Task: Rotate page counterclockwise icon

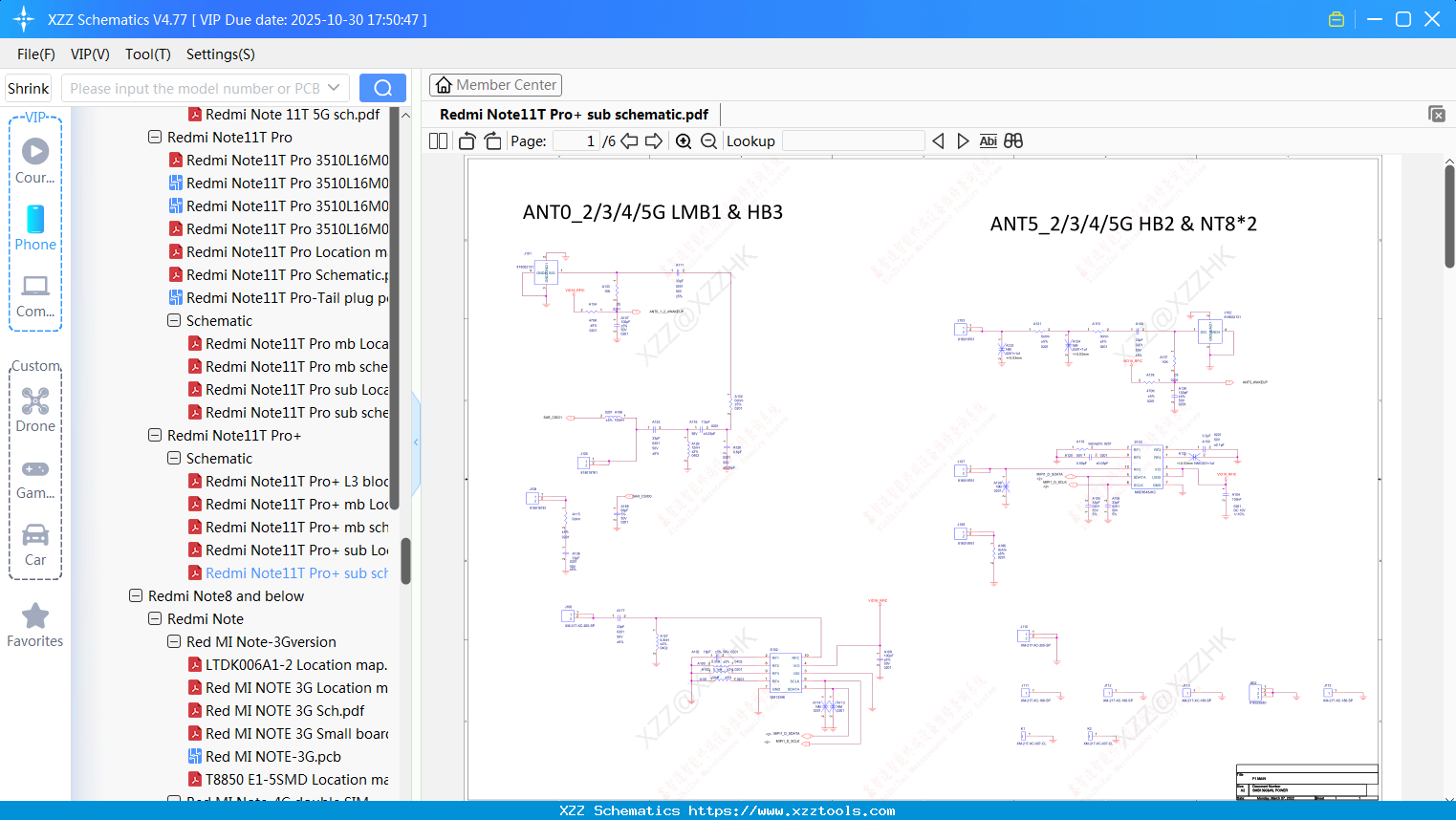Action: (467, 141)
